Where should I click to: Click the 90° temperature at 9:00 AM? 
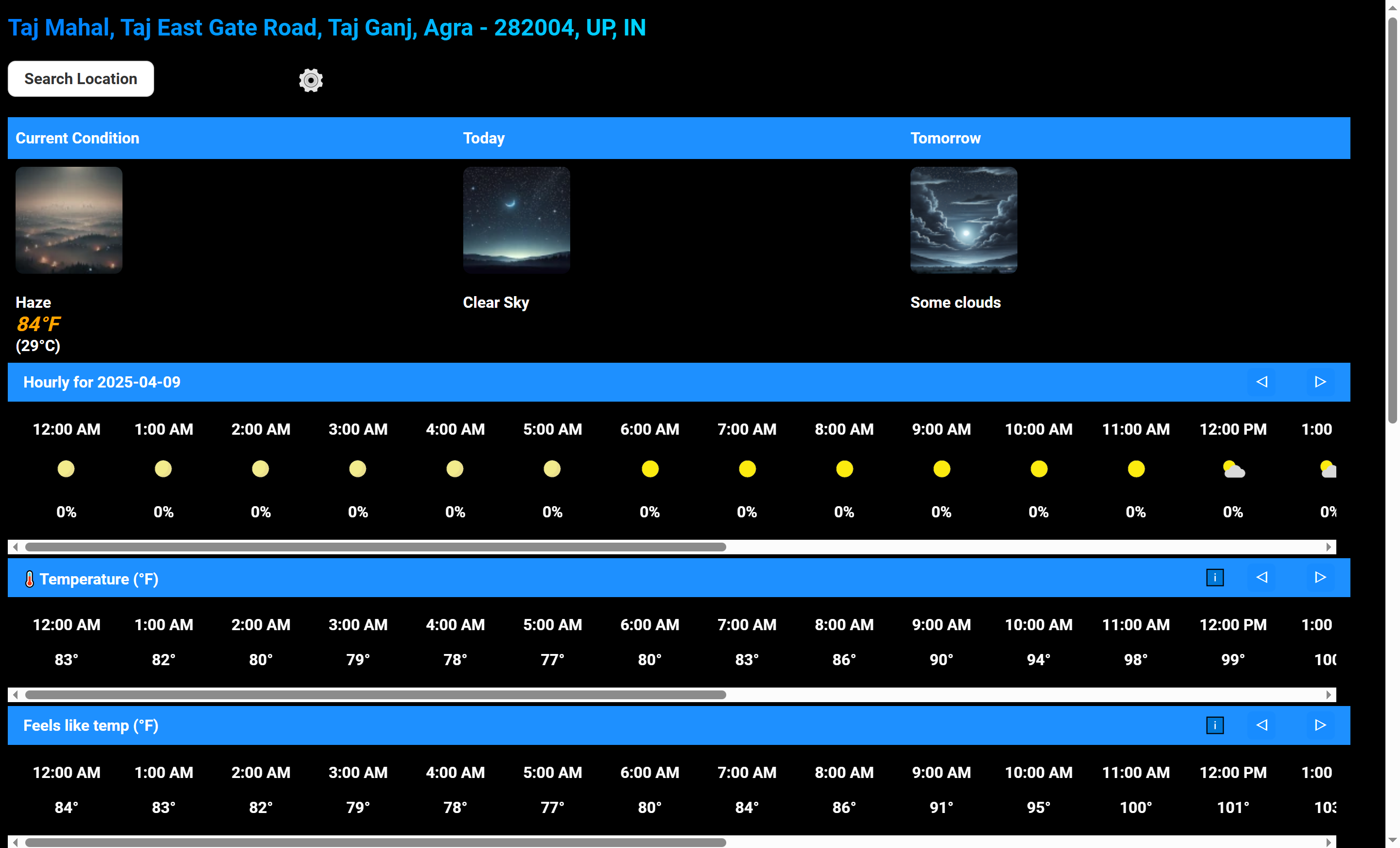click(942, 660)
